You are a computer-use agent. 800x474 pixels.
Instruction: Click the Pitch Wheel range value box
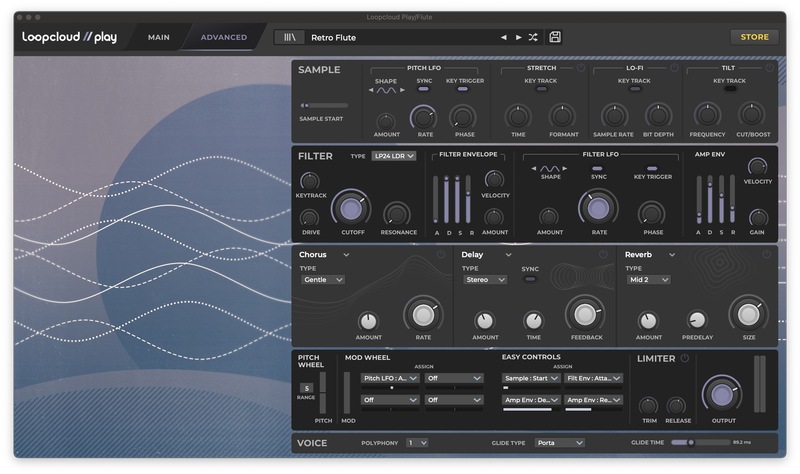click(x=307, y=387)
